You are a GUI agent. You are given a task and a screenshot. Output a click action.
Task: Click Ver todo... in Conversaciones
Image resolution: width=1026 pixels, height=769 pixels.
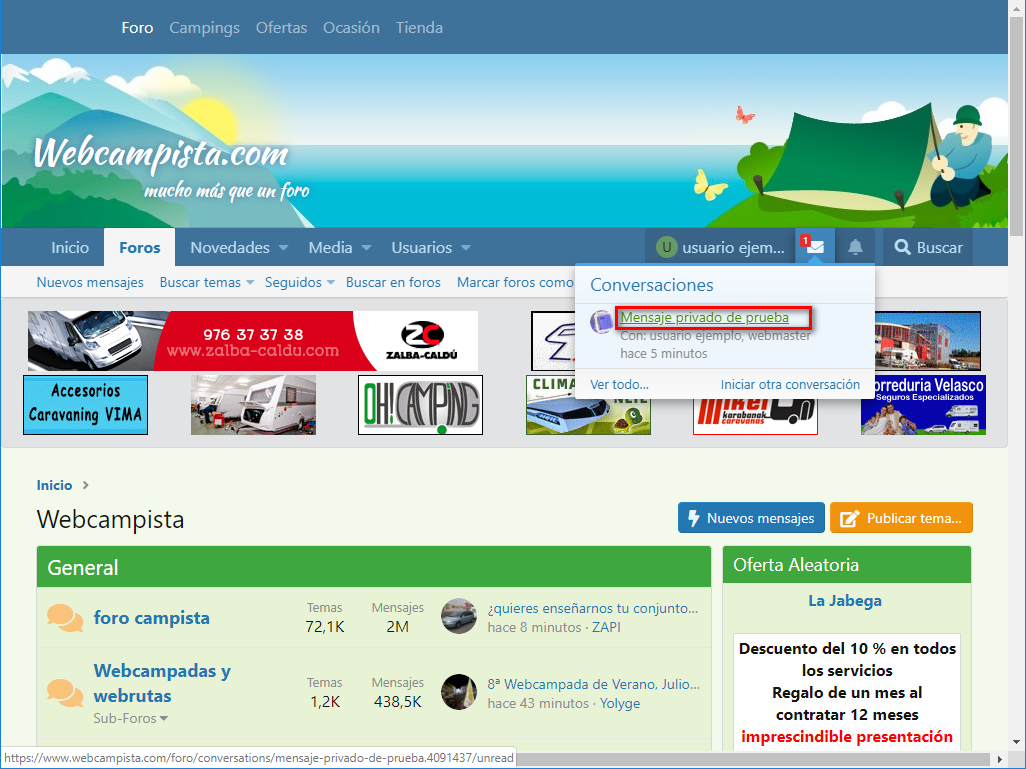pos(619,385)
